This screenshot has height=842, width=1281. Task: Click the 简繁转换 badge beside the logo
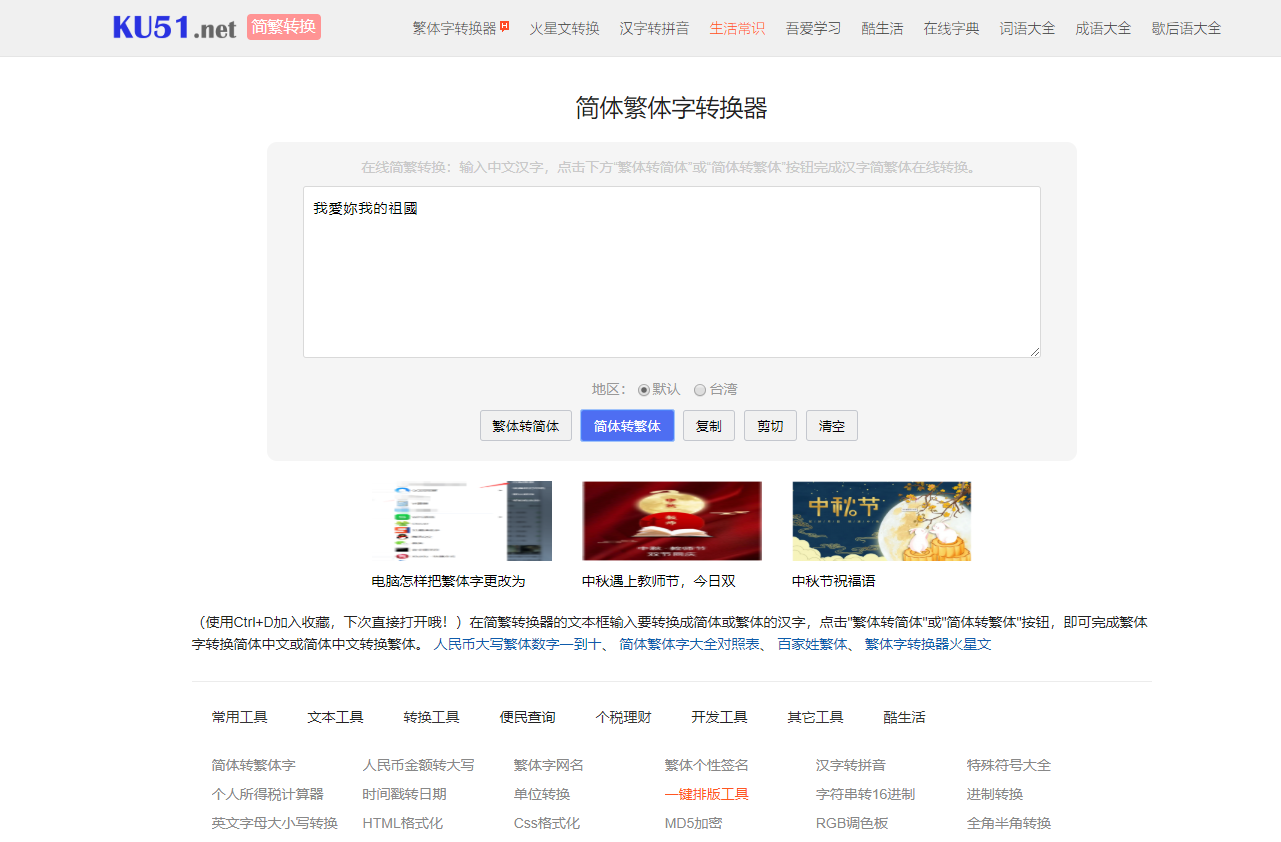click(x=284, y=27)
